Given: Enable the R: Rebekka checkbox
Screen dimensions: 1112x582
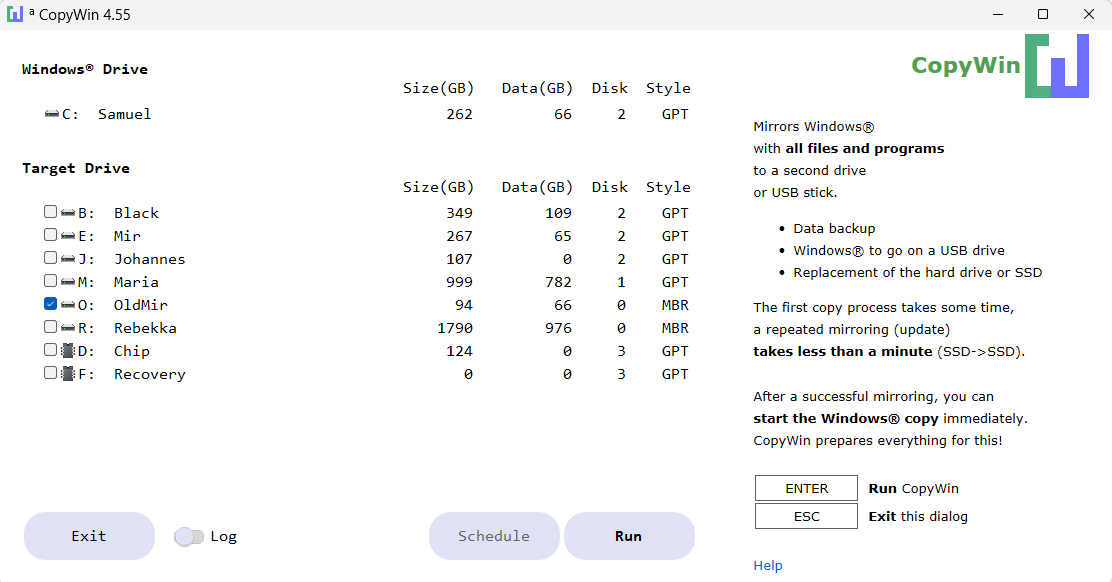Looking at the screenshot, I should (x=50, y=326).
